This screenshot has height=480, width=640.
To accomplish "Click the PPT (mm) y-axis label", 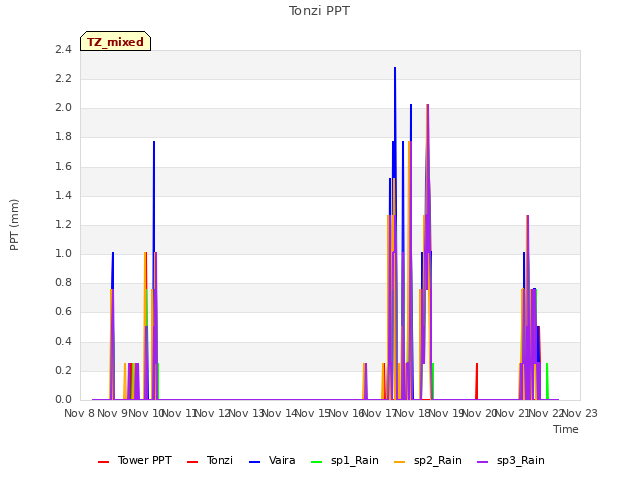I will 14,225.
